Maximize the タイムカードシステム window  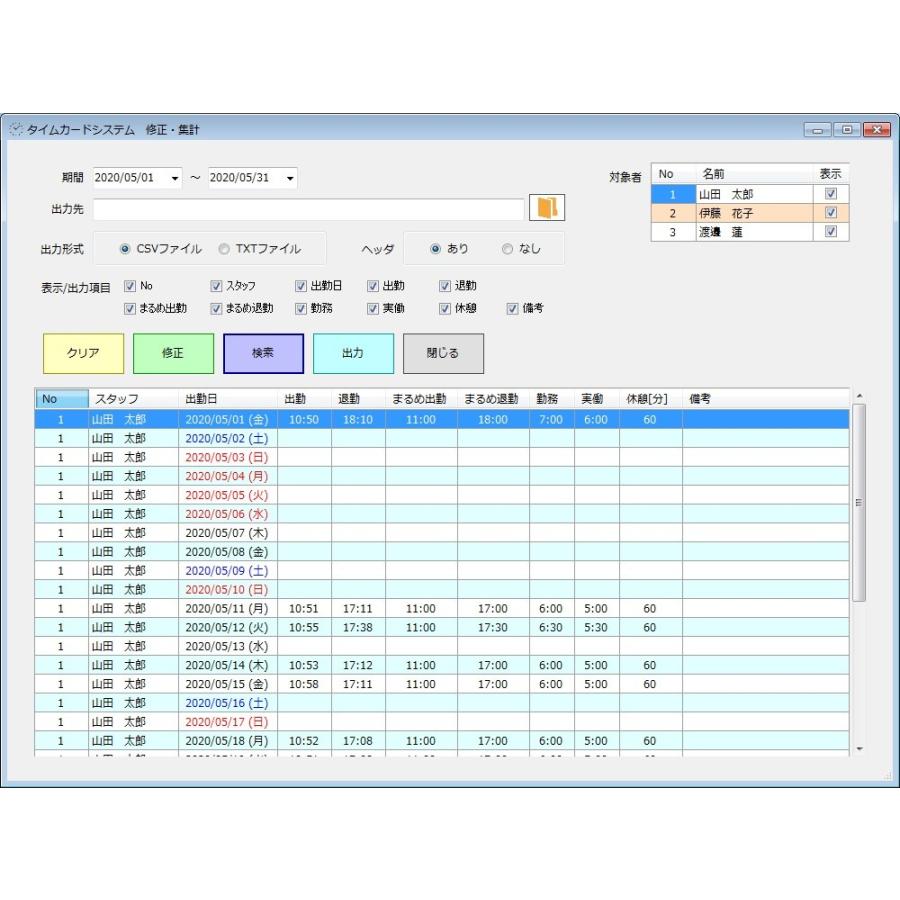(847, 130)
